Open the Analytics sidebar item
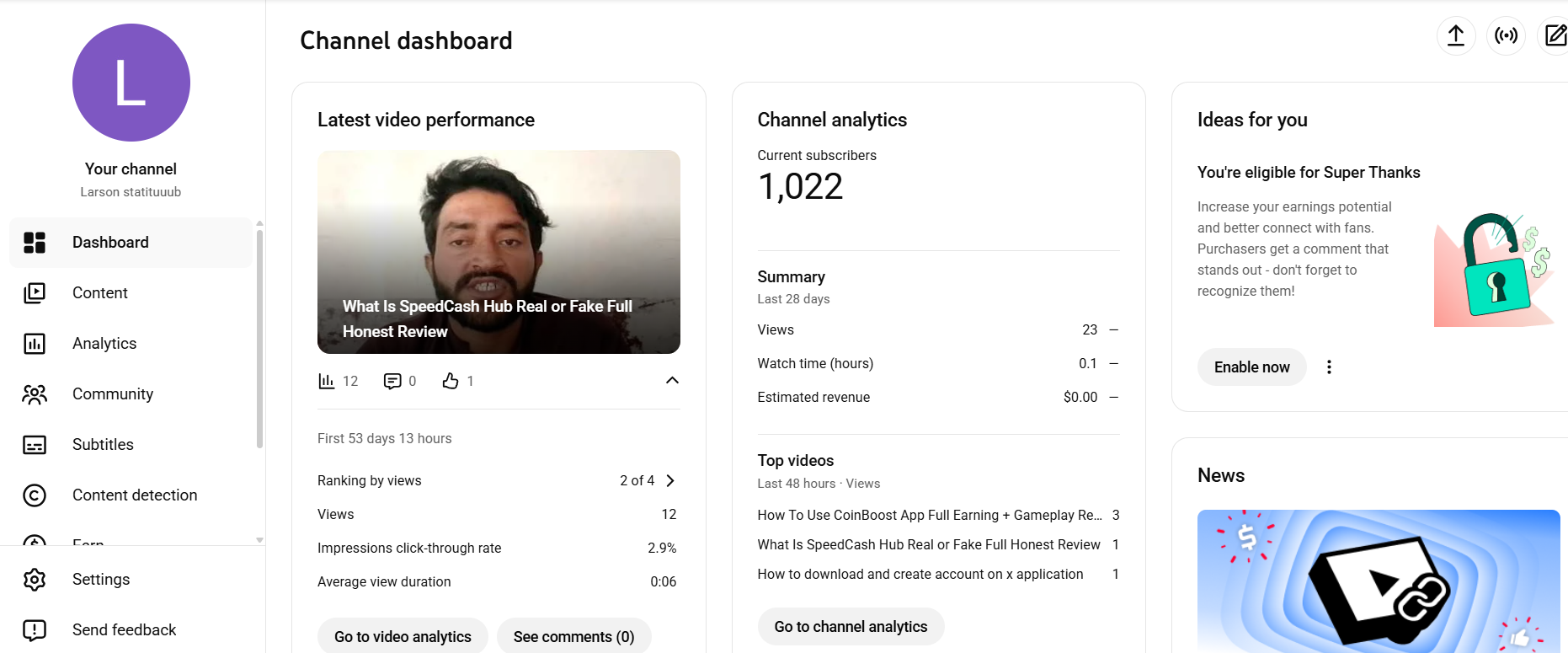This screenshot has width=1568, height=653. coord(104,343)
